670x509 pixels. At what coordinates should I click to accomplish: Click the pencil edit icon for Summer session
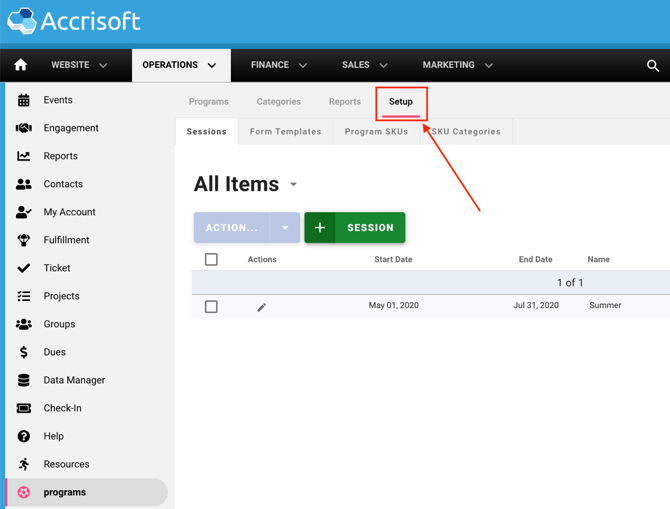[262, 307]
